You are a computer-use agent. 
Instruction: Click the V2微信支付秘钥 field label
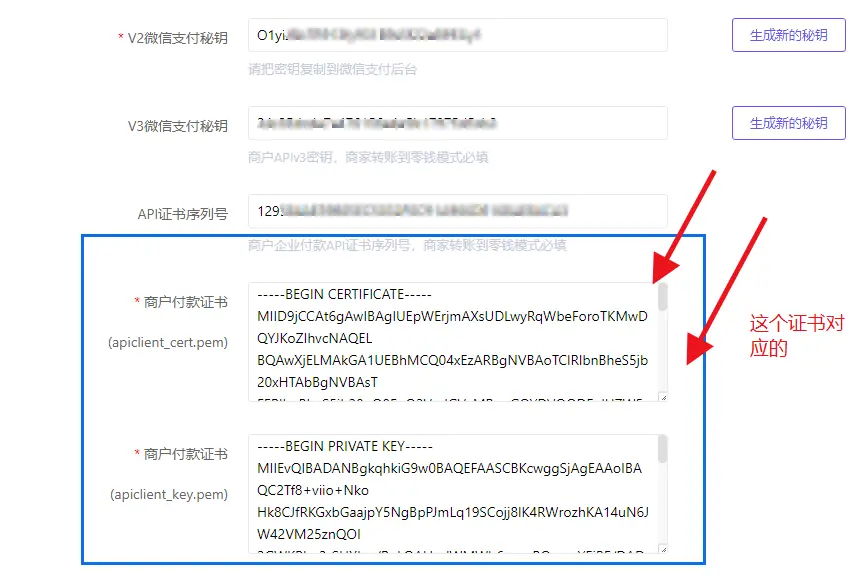[177, 38]
